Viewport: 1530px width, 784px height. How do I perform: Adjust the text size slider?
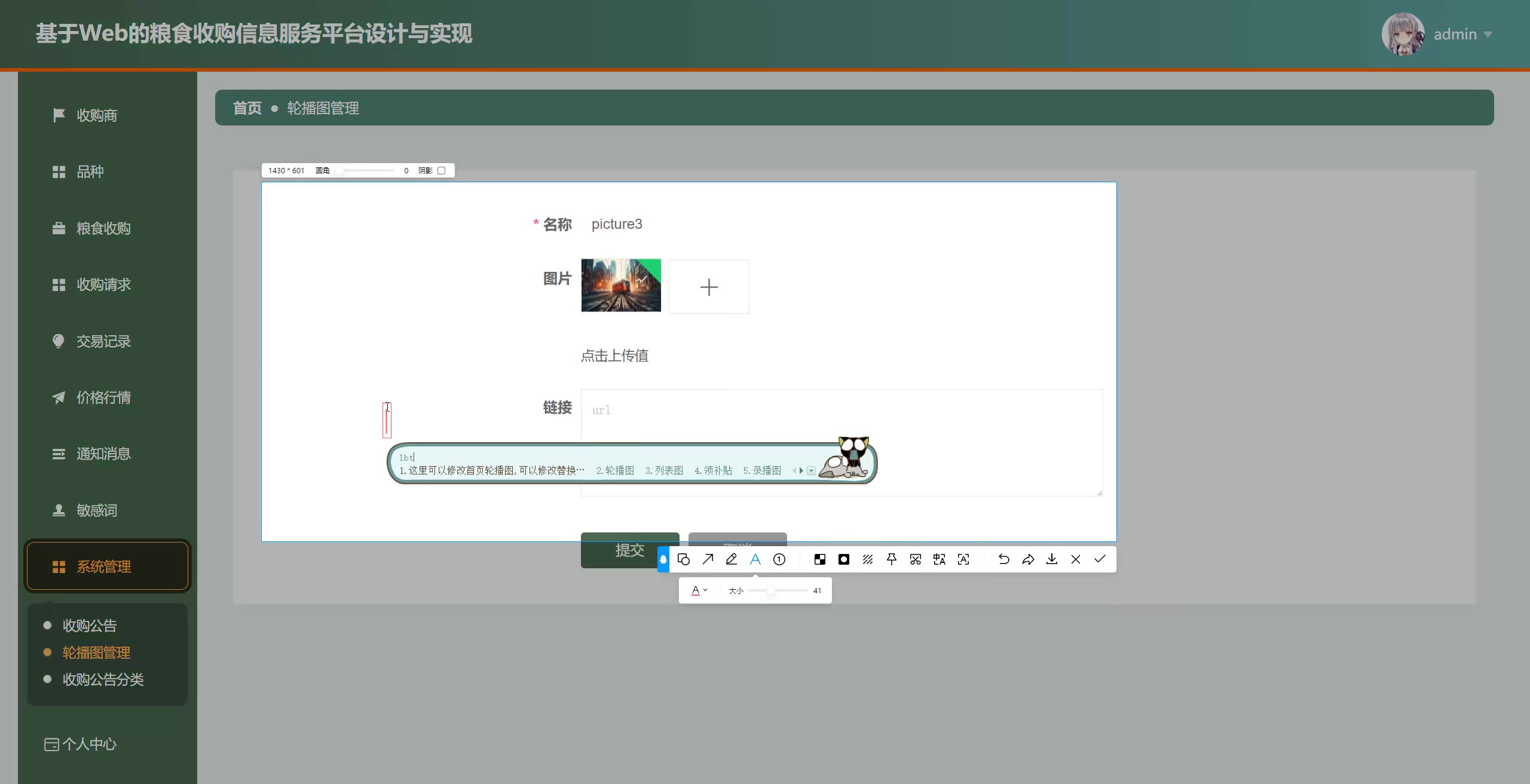tap(771, 590)
